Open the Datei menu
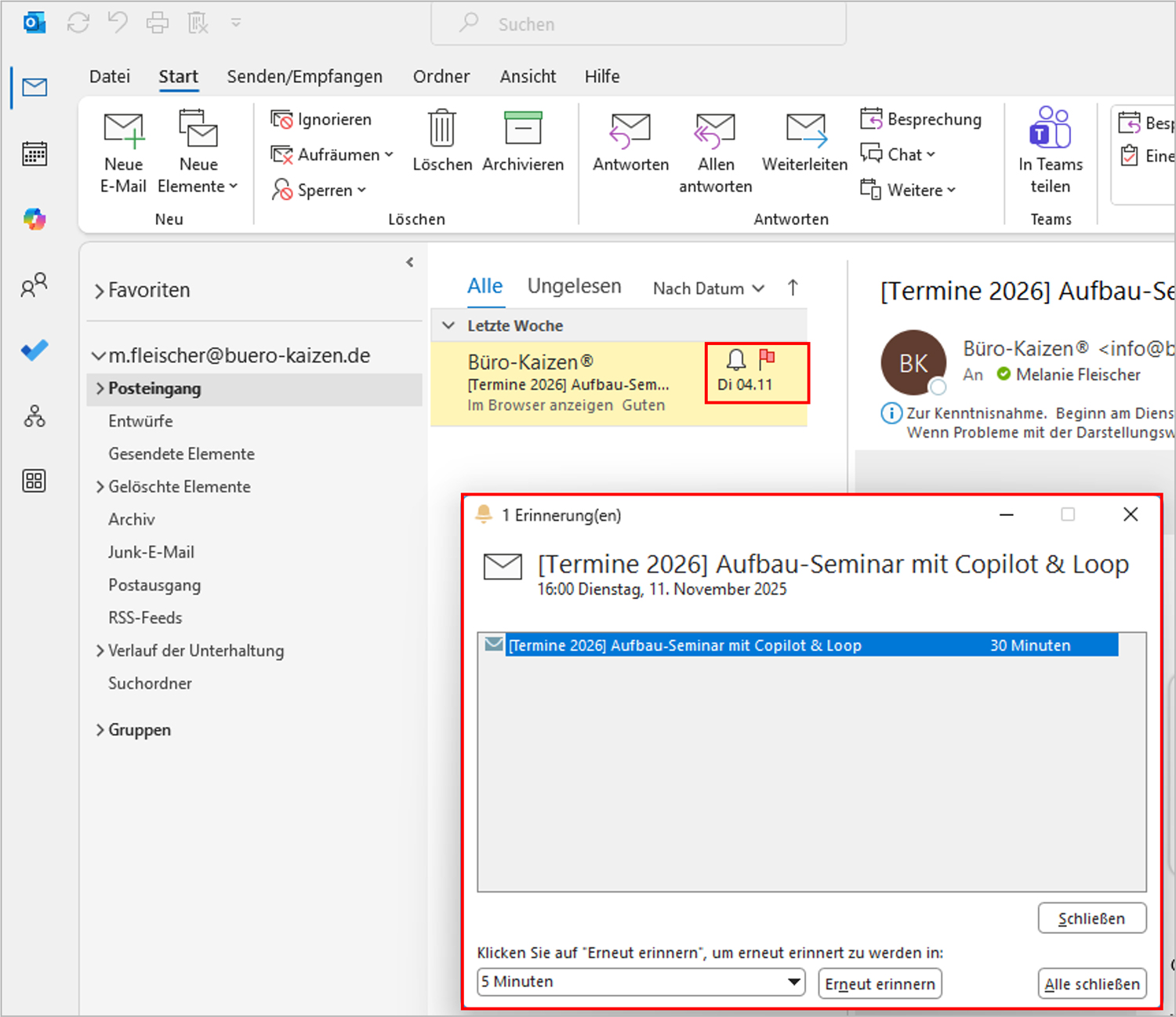This screenshot has width=1176, height=1017. tap(109, 76)
